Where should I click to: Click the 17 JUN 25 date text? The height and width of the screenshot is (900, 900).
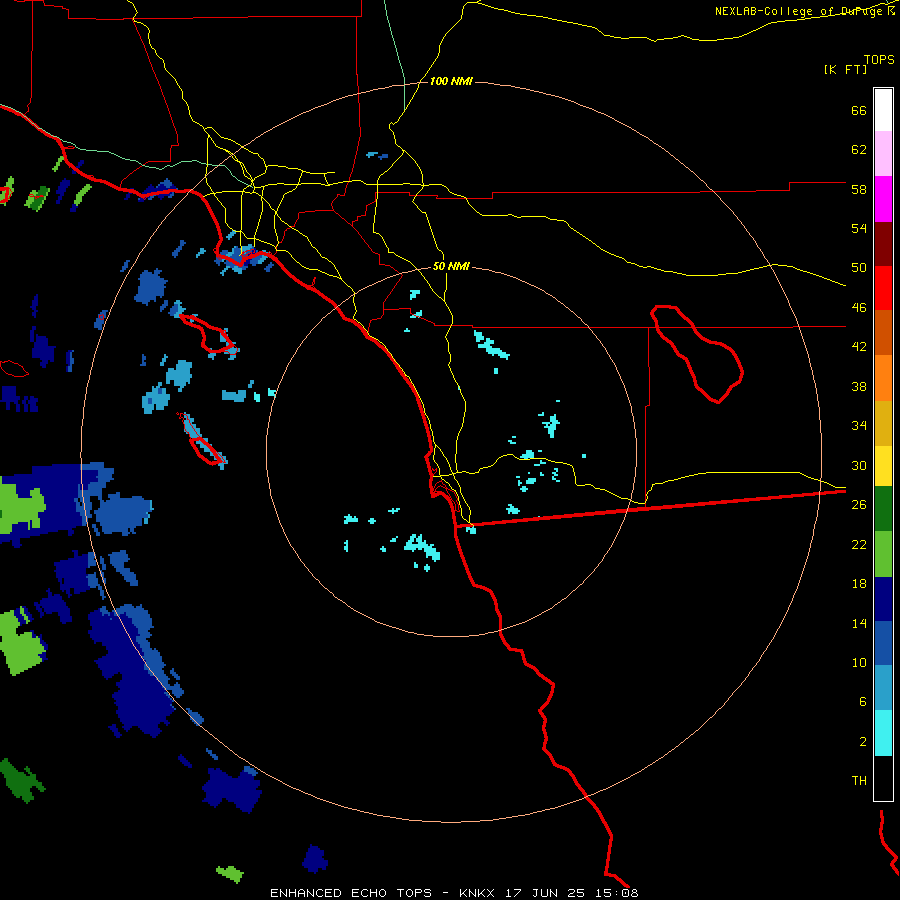pyautogui.click(x=545, y=893)
